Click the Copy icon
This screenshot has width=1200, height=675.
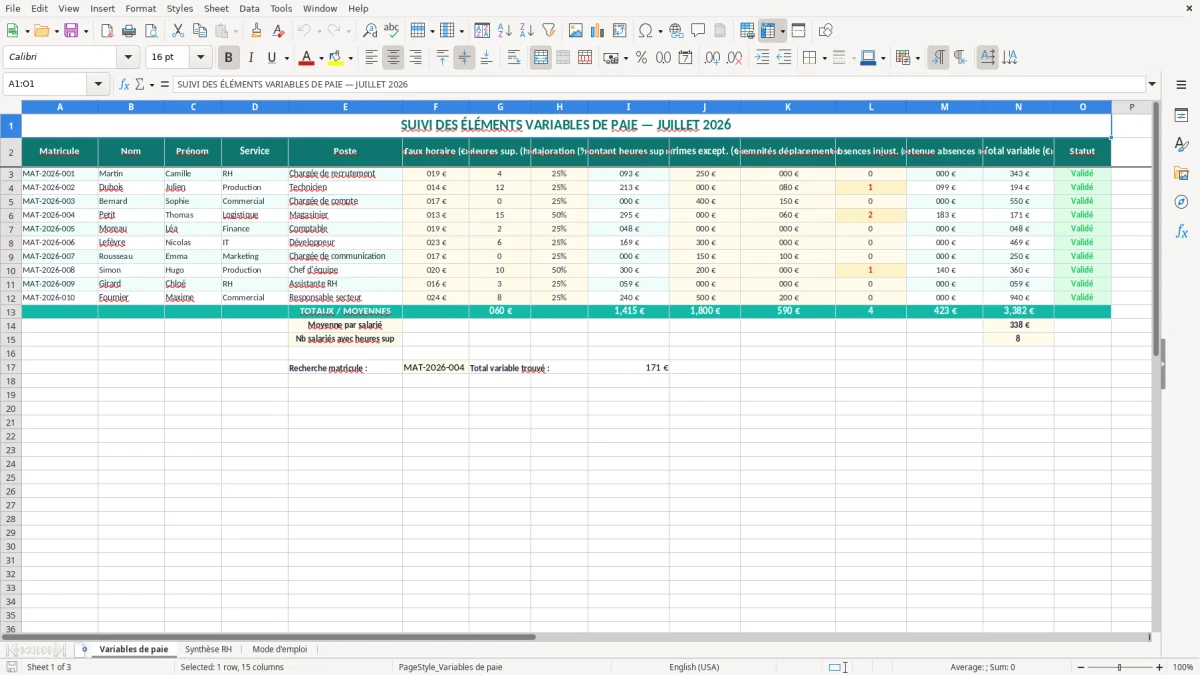[x=199, y=31]
